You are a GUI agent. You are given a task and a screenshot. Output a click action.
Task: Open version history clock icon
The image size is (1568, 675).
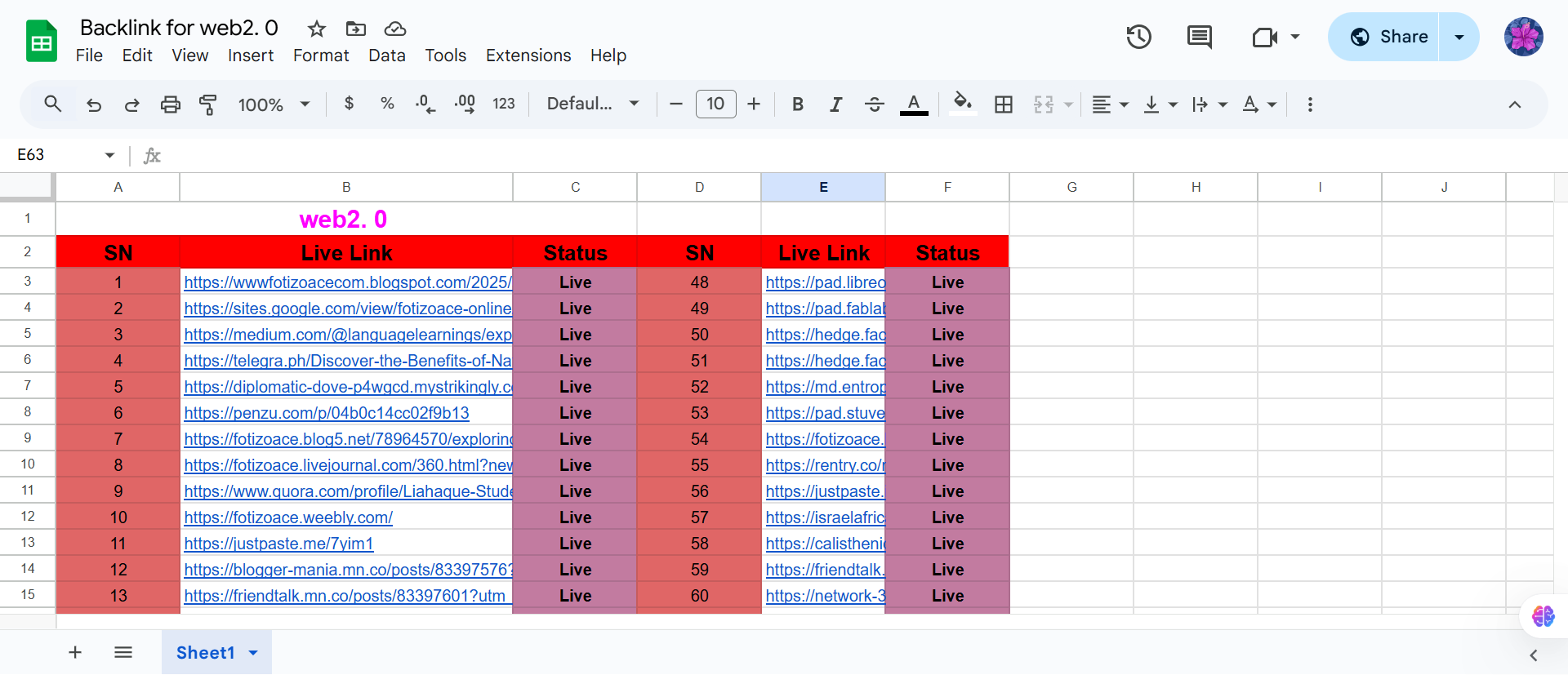[x=1138, y=37]
